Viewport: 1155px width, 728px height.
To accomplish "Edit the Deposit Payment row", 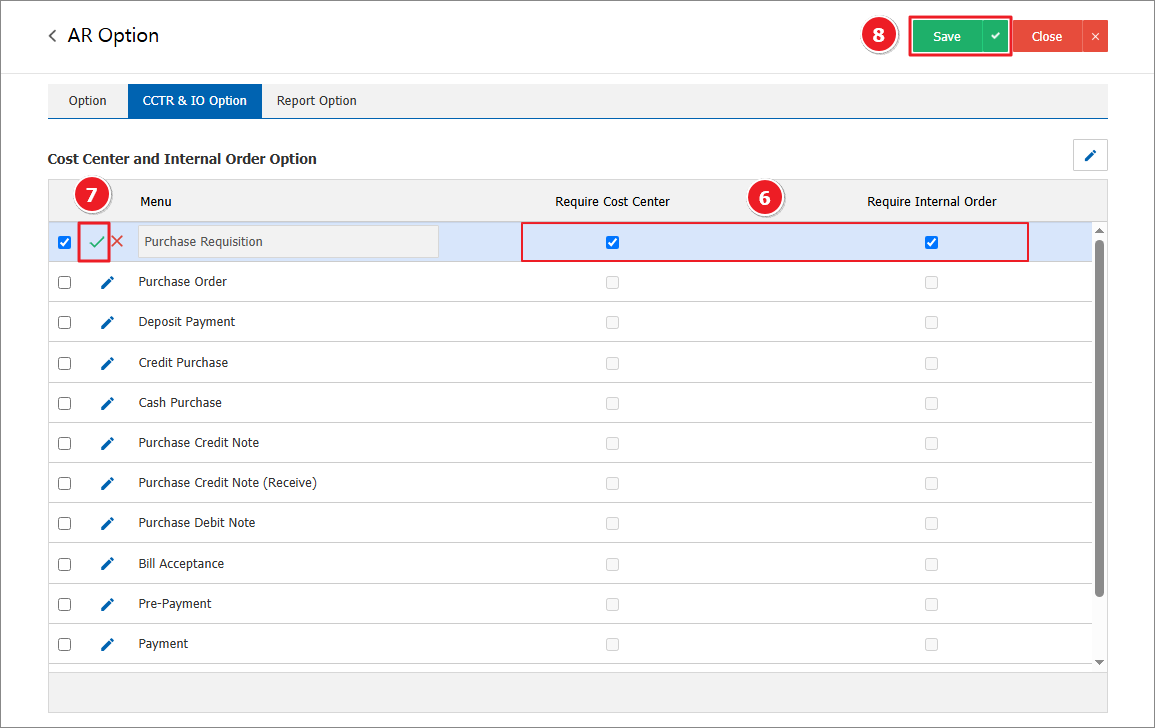I will 107,322.
